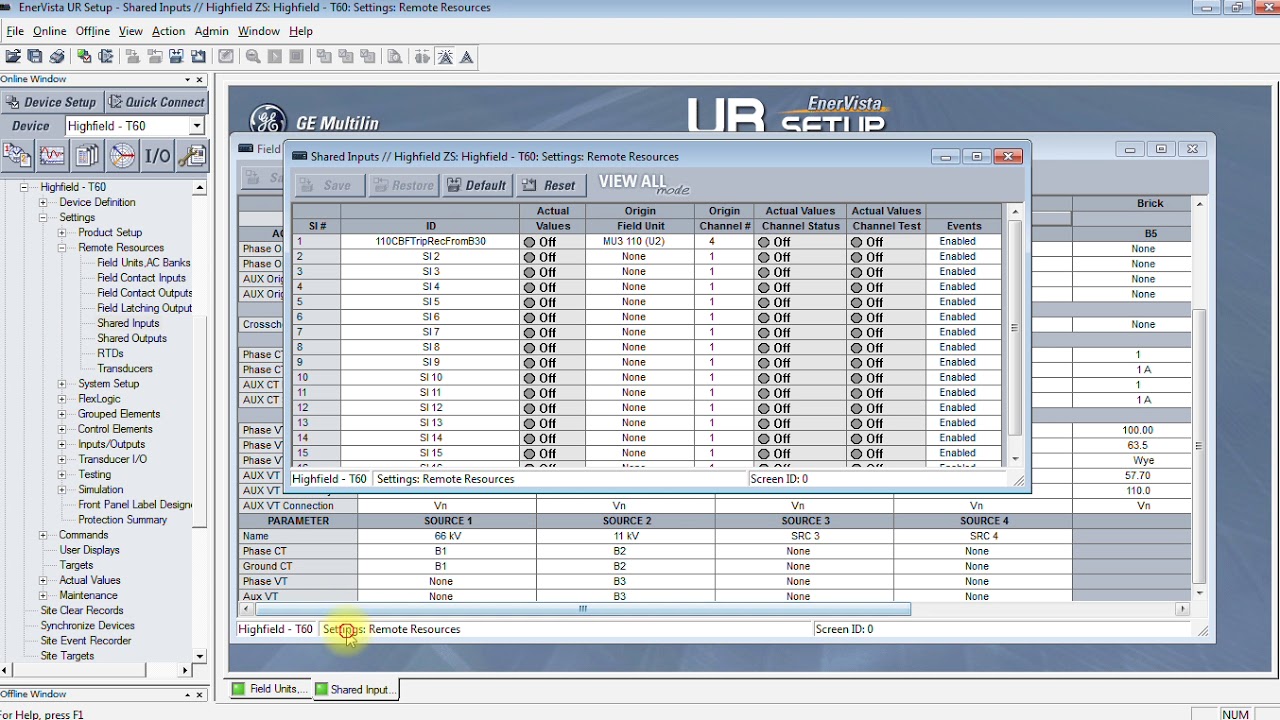Open the Offline menu
The width and height of the screenshot is (1280, 720).
(93, 31)
